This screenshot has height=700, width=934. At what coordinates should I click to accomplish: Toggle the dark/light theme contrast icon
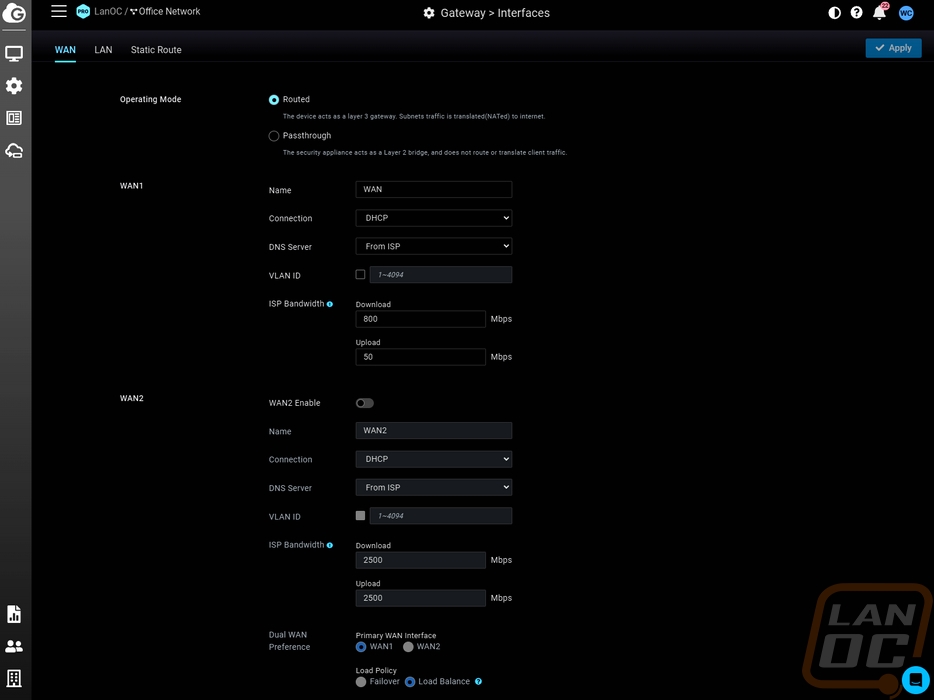835,13
